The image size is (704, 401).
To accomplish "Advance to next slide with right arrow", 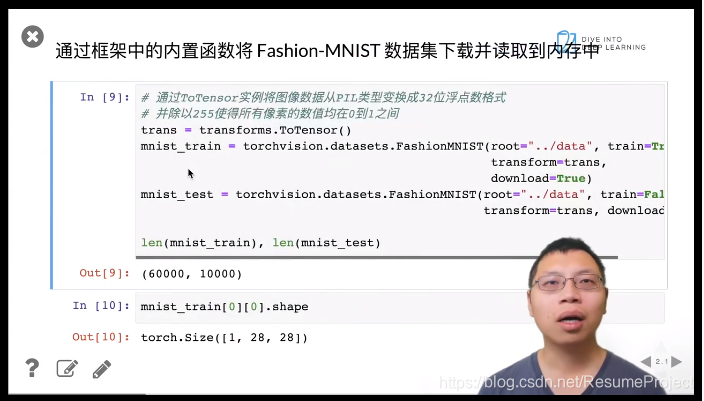I will [677, 361].
